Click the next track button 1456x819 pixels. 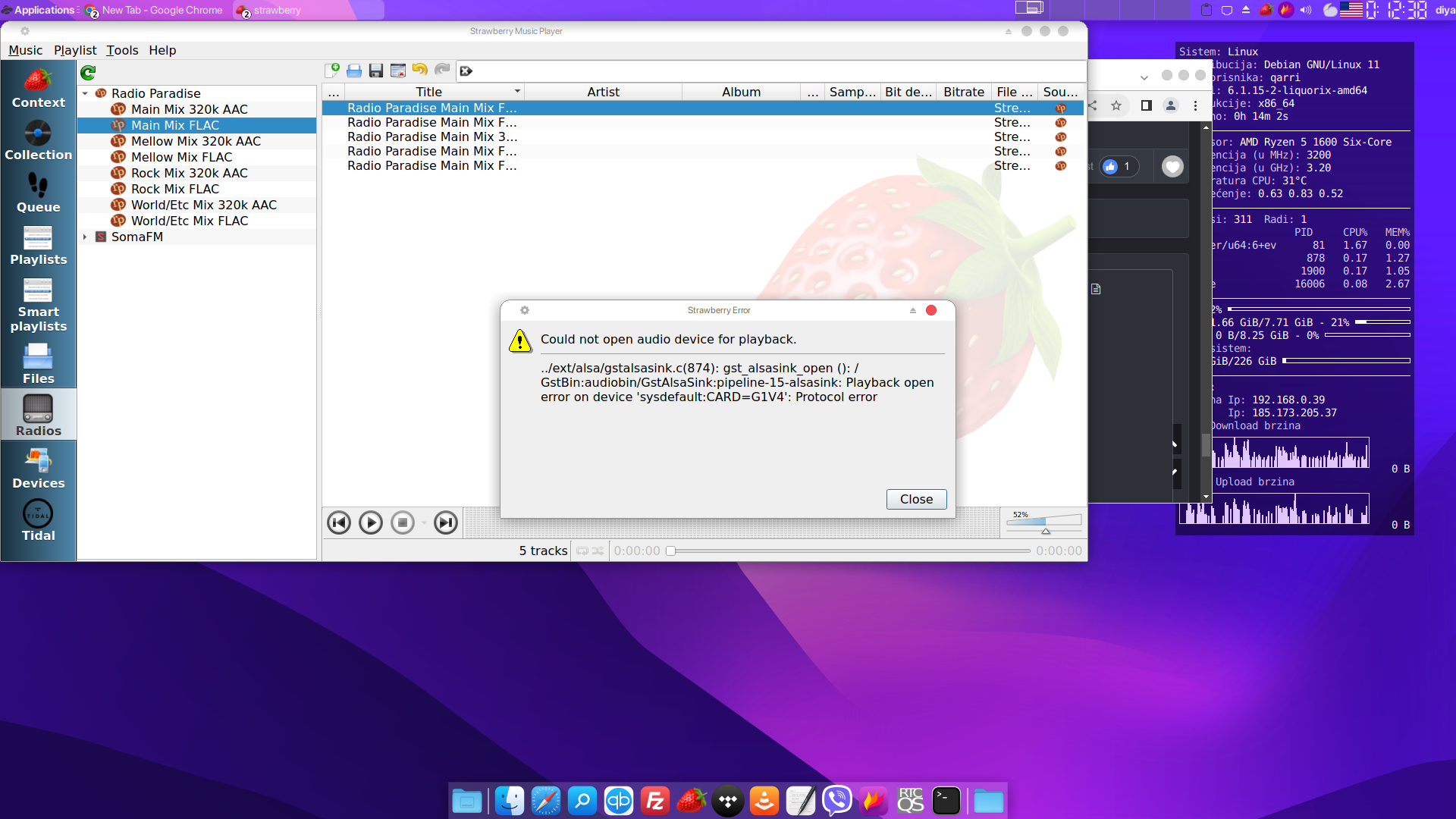point(446,522)
